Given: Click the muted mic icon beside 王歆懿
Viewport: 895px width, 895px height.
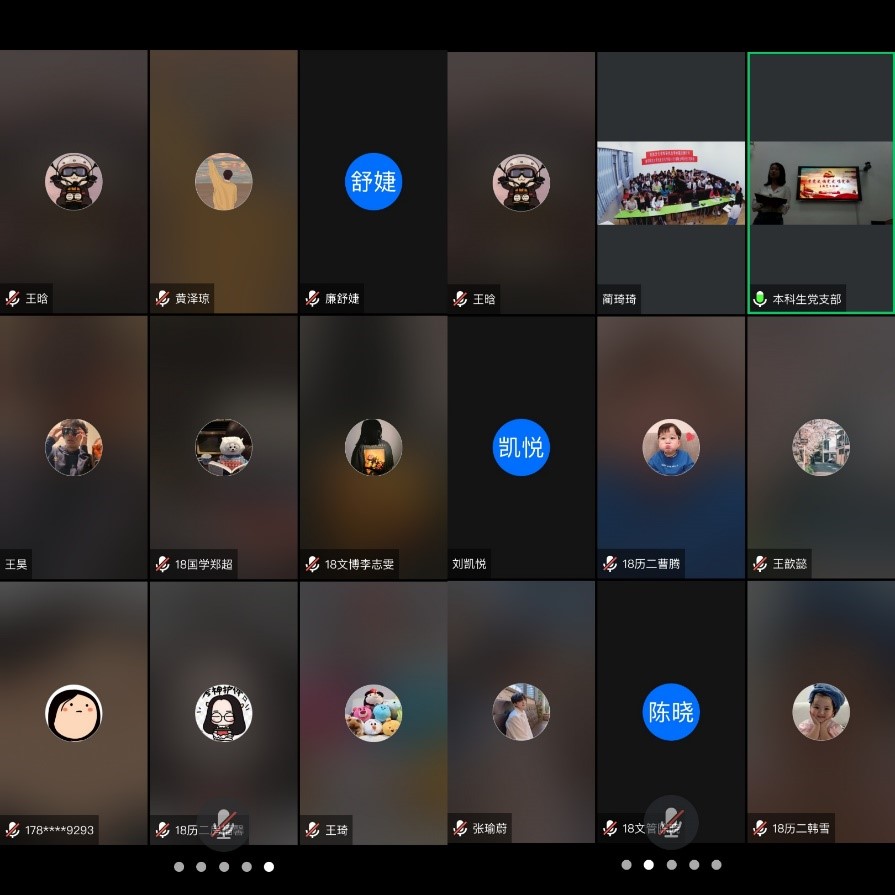Looking at the screenshot, I should 760,564.
